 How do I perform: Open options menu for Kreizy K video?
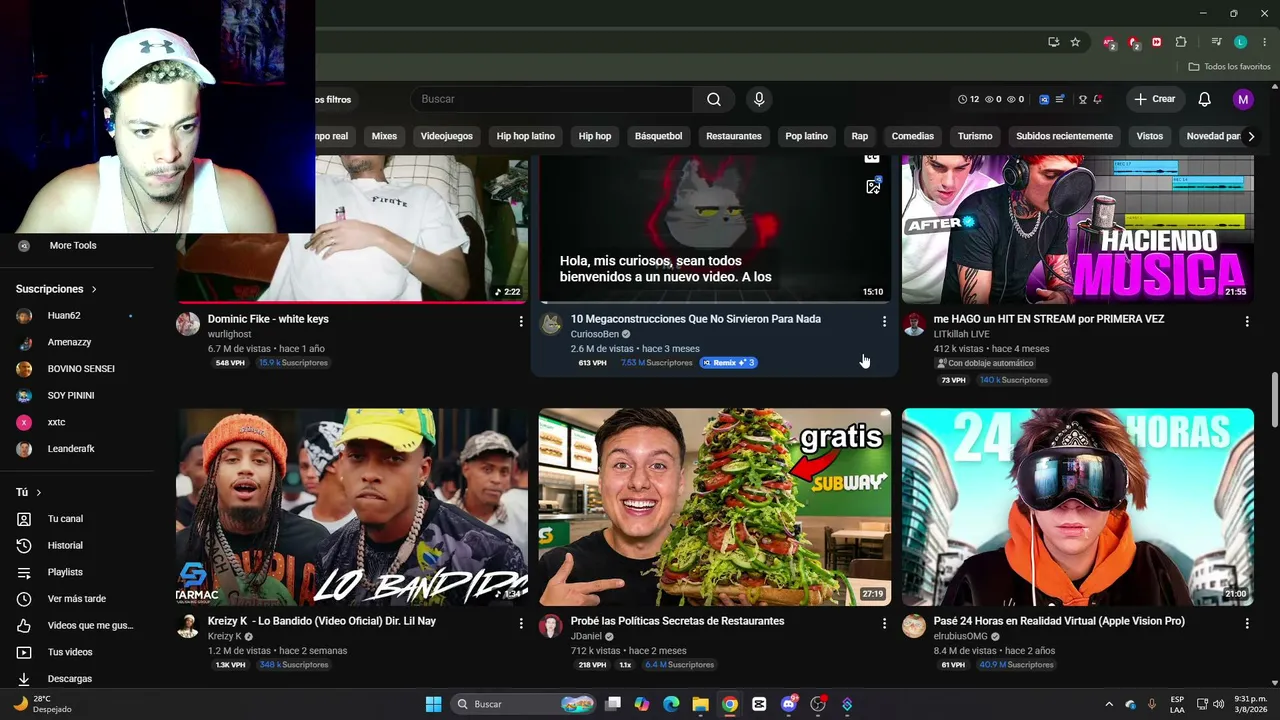click(x=521, y=623)
